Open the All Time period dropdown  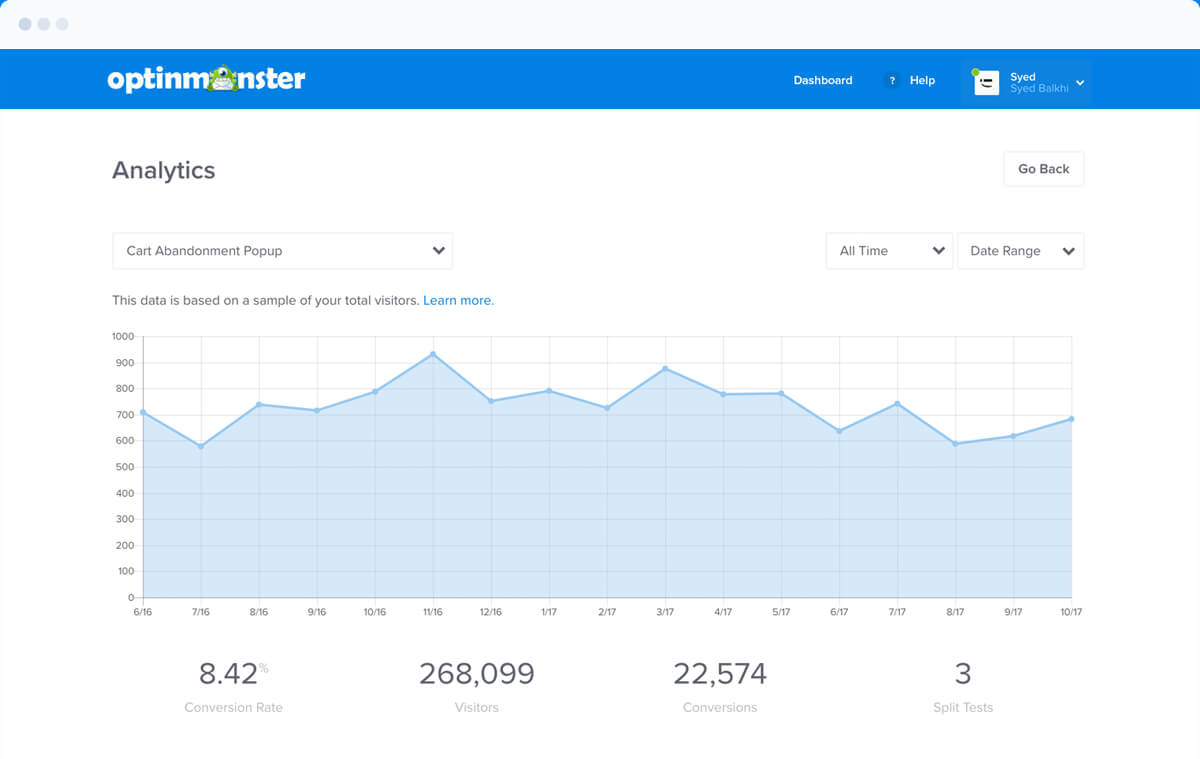click(889, 251)
